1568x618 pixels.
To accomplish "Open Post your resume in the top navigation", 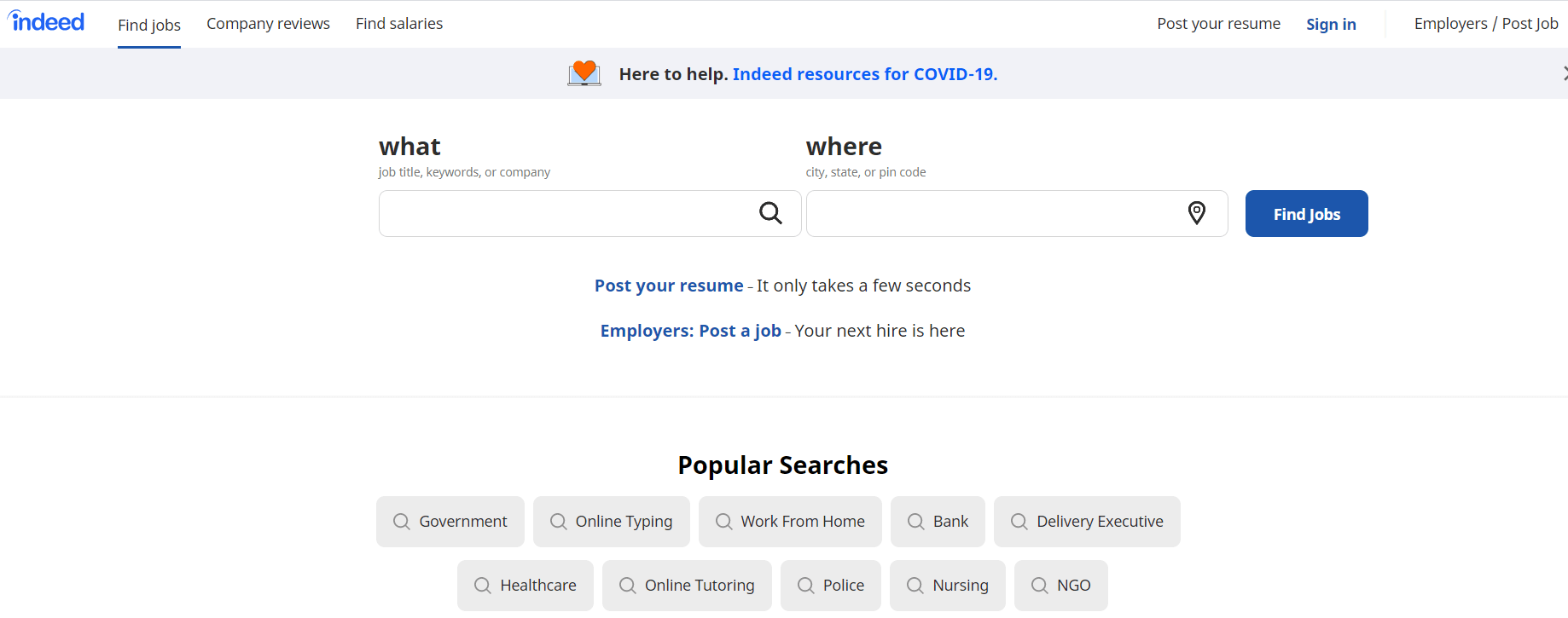I will point(1218,24).
